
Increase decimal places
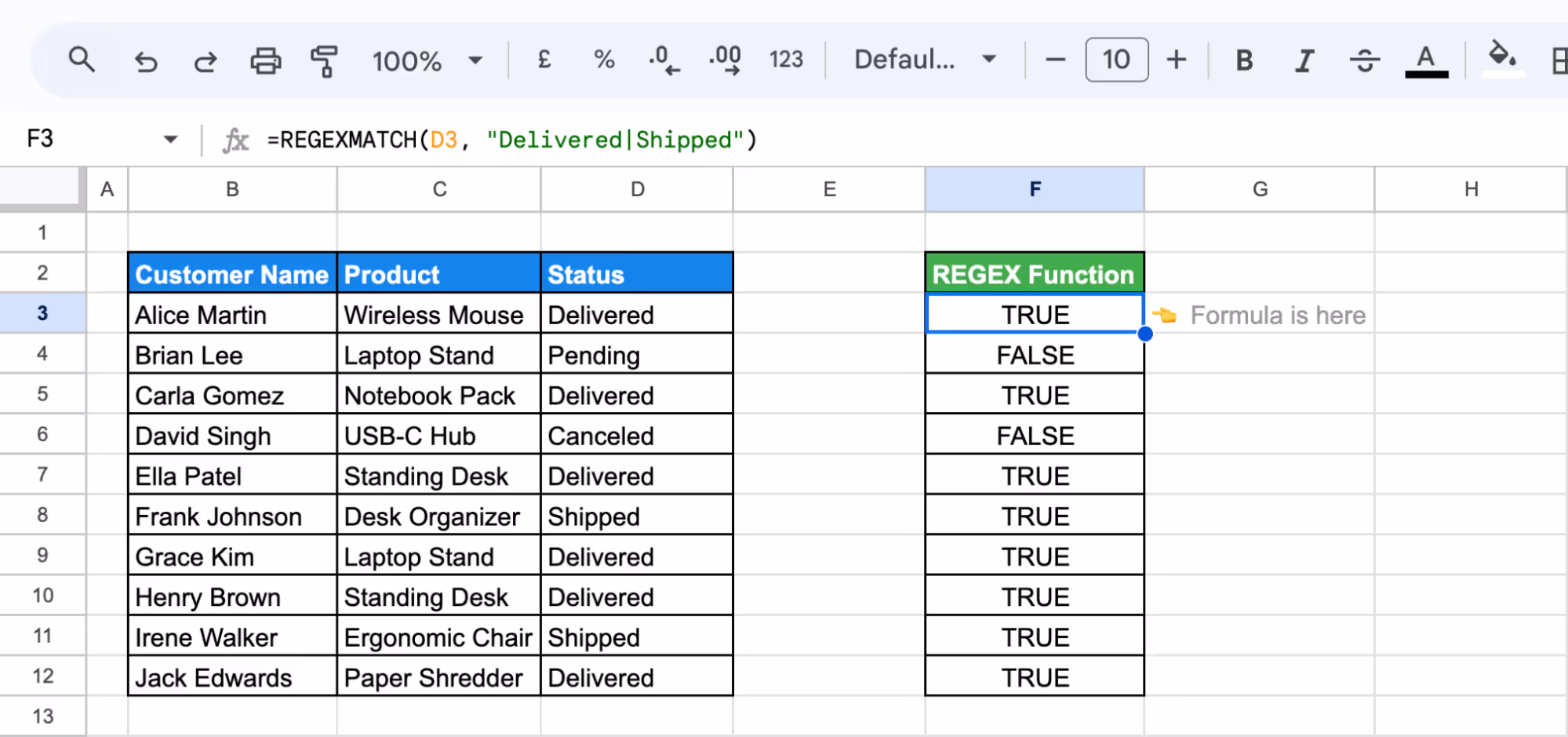723,60
